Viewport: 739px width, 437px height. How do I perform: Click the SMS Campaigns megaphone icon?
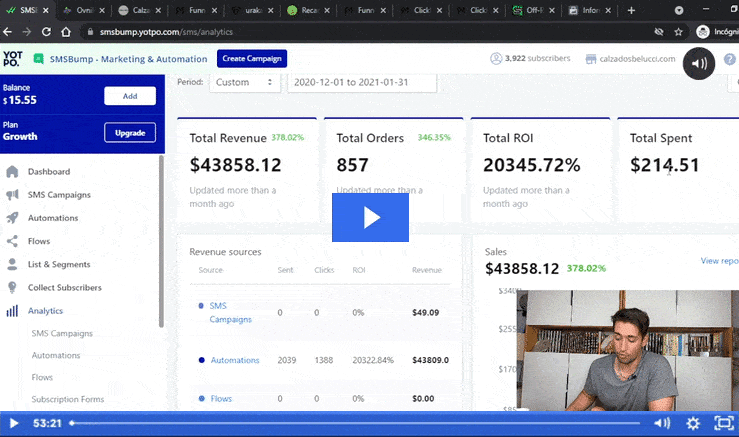pos(12,195)
